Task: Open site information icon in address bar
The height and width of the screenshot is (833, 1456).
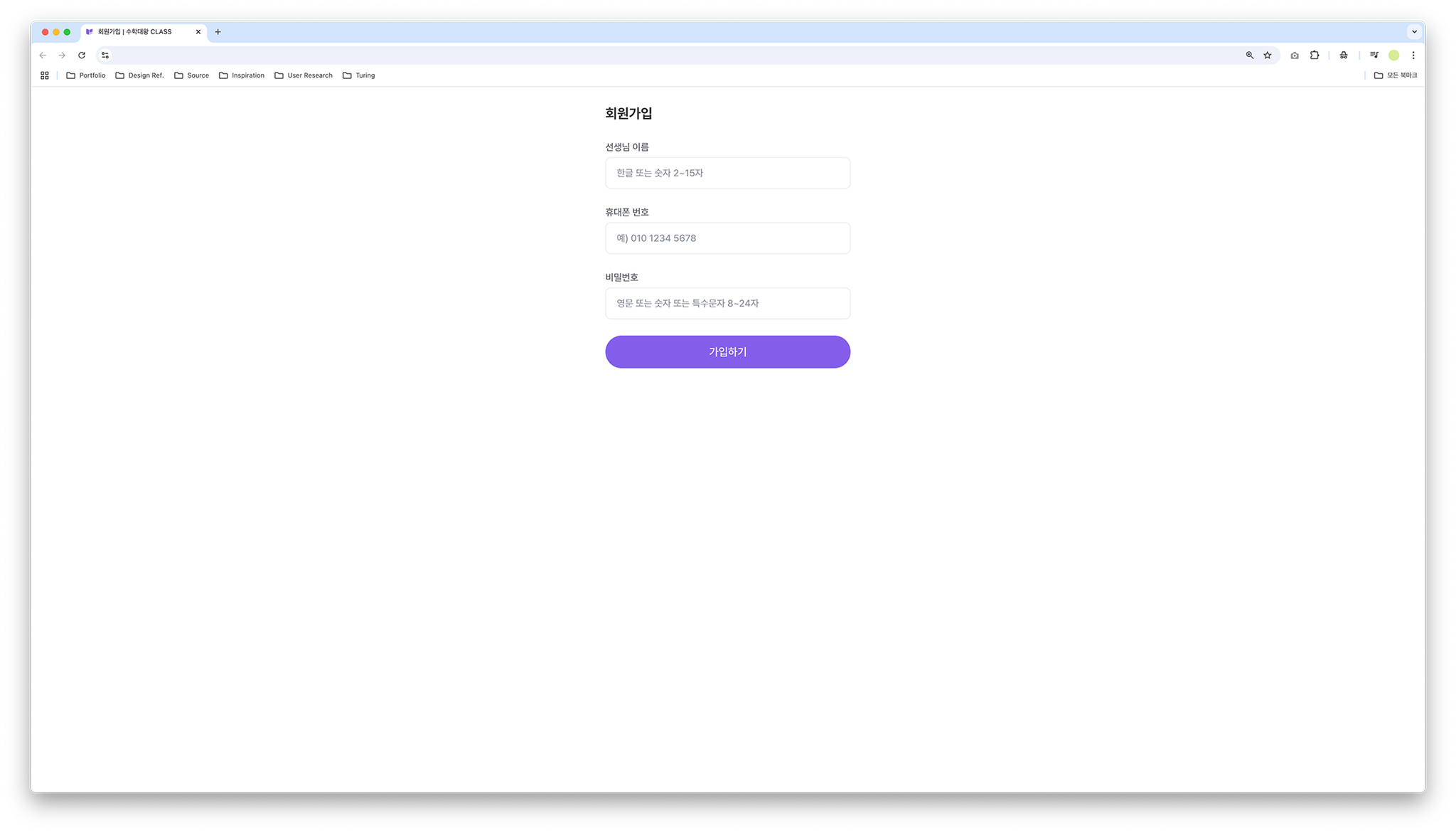Action: coord(105,55)
